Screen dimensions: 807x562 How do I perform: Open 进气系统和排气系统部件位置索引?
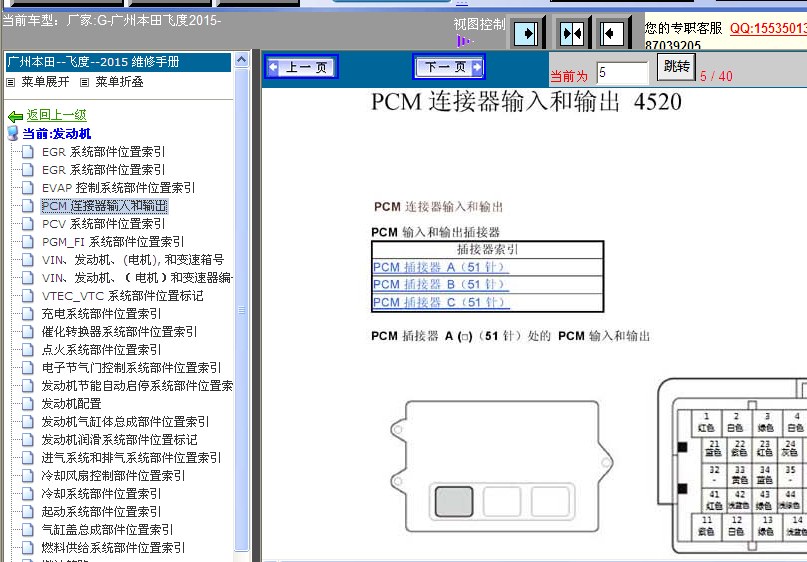[131, 458]
